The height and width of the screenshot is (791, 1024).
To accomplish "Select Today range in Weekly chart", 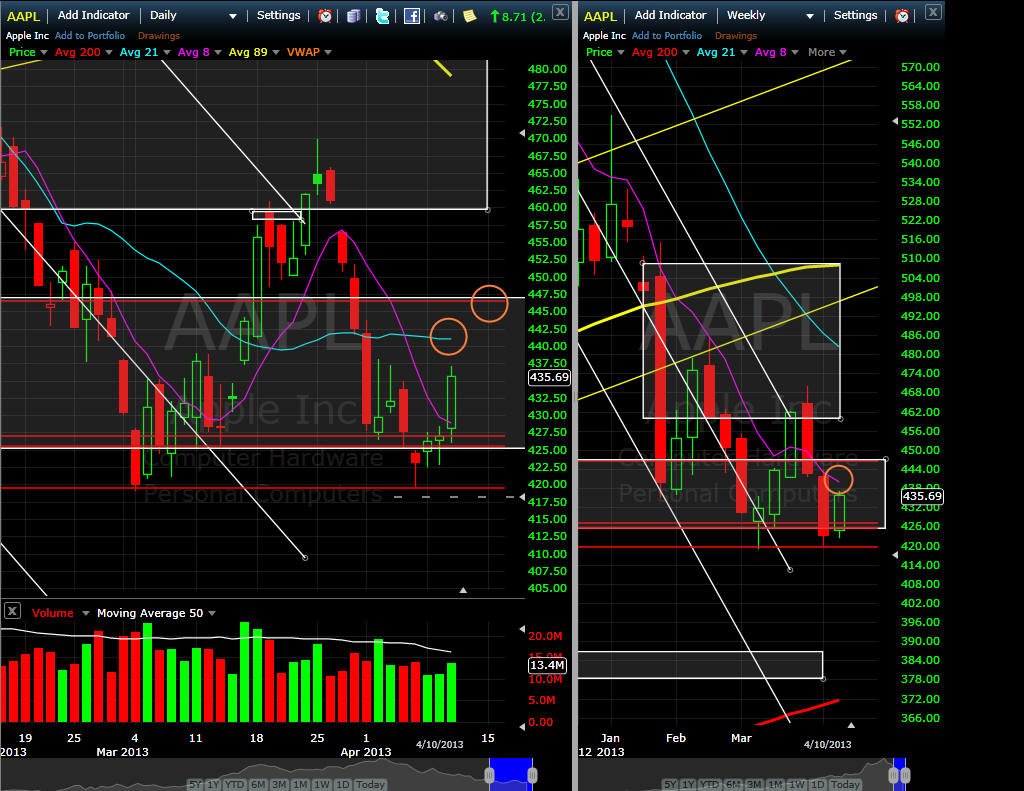I will point(845,784).
